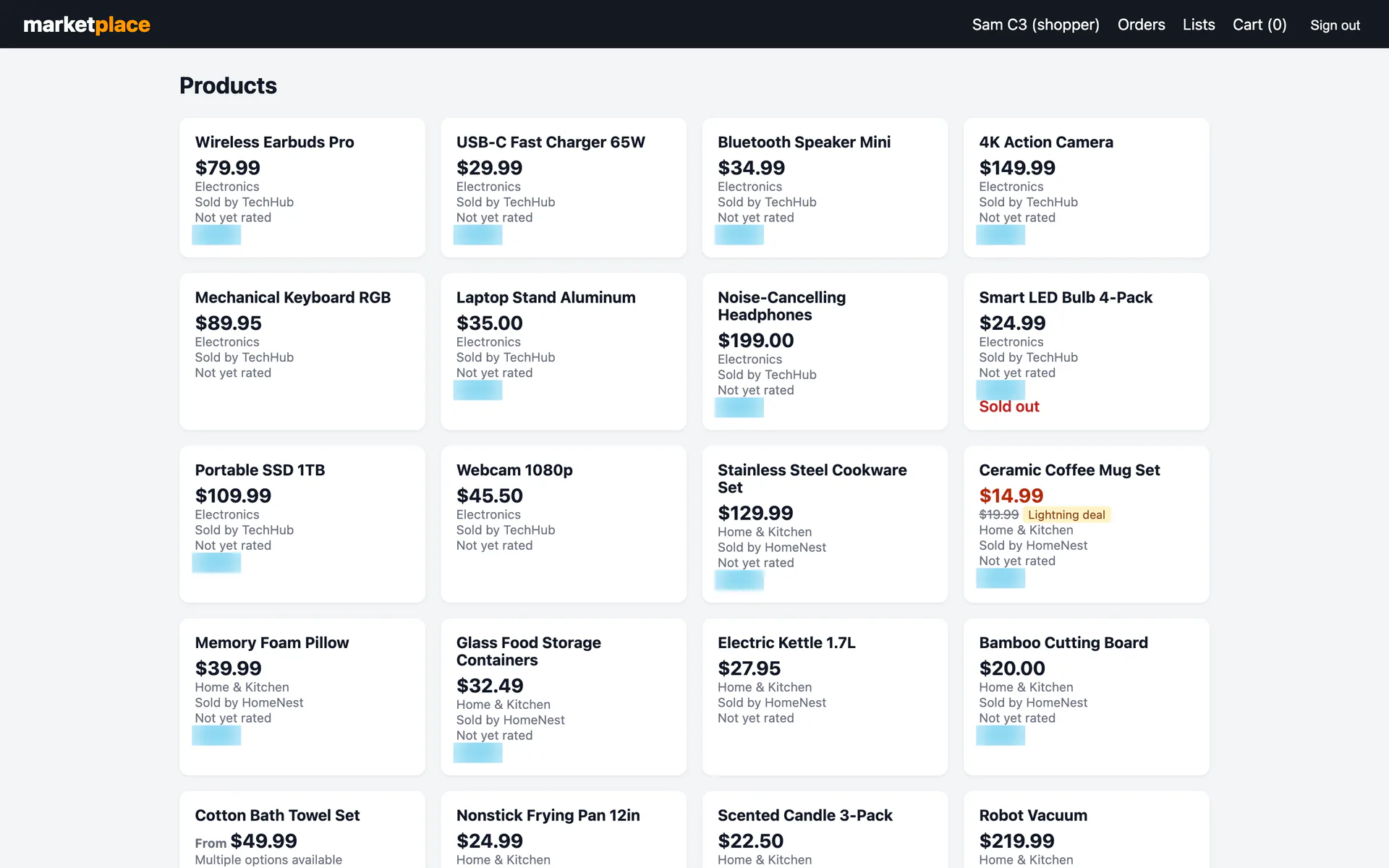Open the Webcam 1080p listing

coord(514,470)
